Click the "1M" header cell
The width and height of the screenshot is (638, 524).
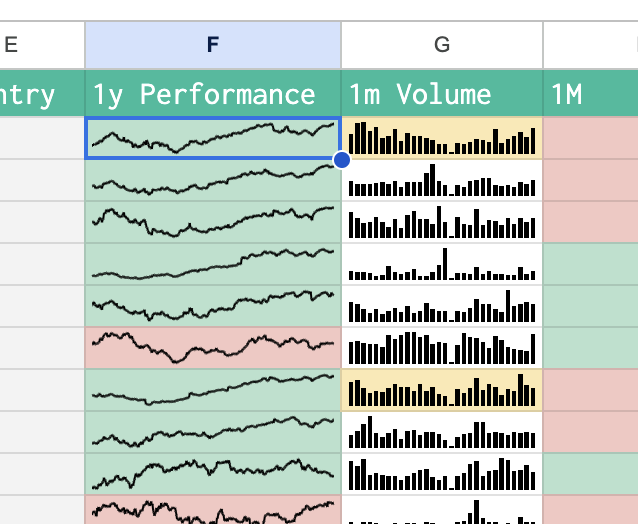[590, 94]
